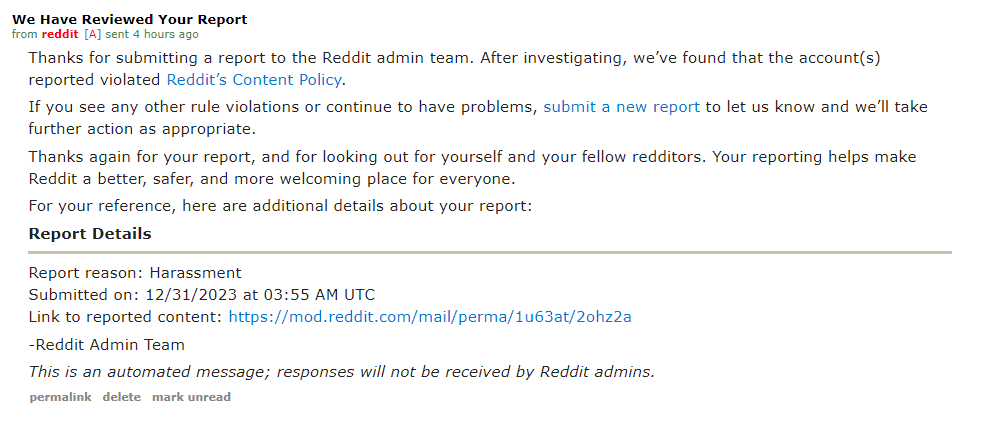Click the "Report reason: Harassment" line

(135, 274)
